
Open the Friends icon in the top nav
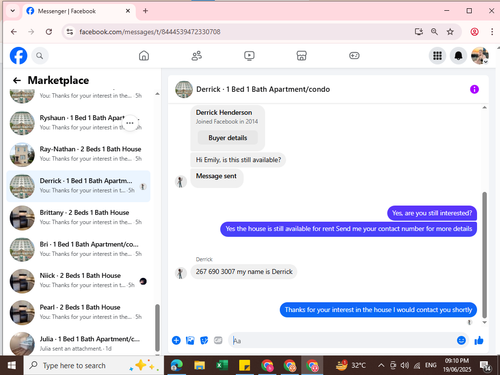tap(196, 55)
